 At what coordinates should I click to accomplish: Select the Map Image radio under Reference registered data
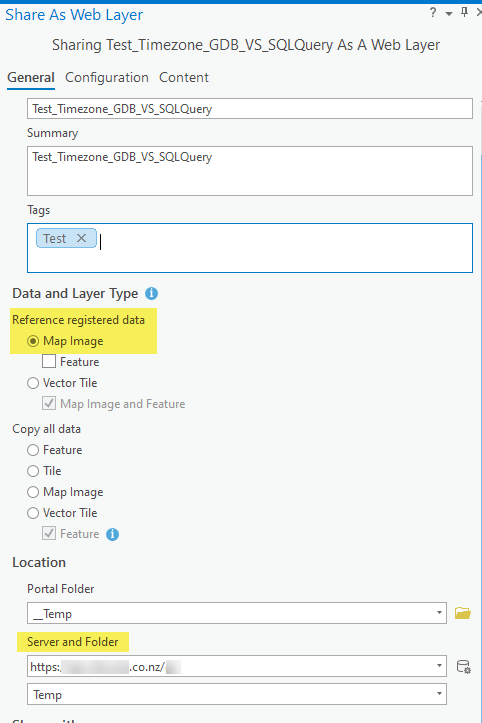tap(33, 341)
